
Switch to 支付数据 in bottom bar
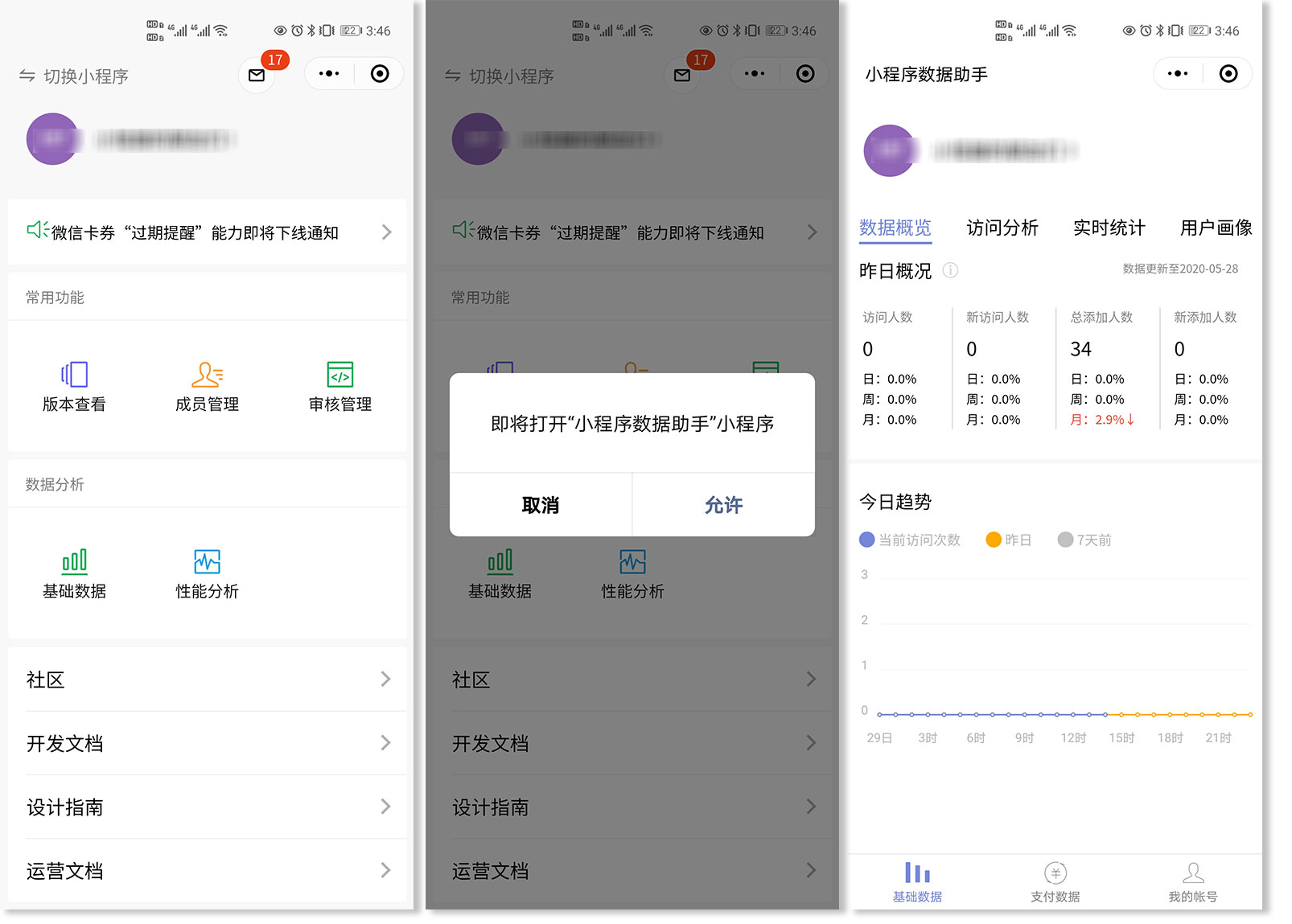[1055, 881]
